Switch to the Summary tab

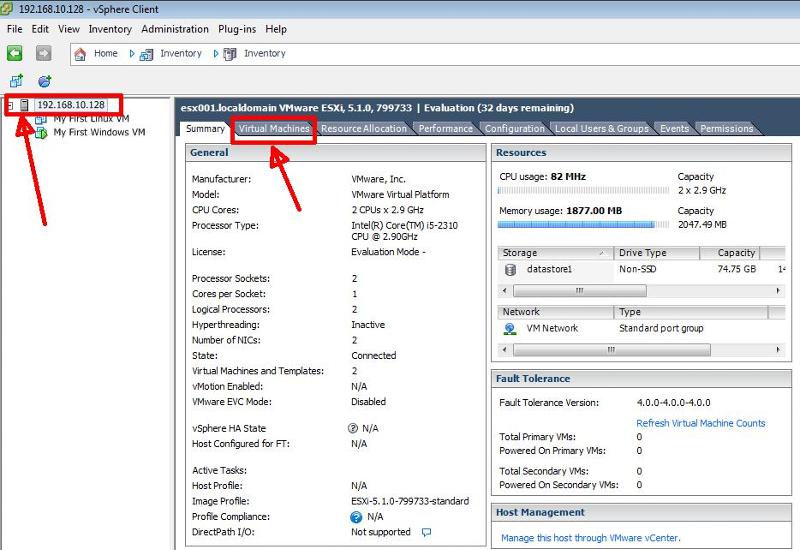(205, 129)
